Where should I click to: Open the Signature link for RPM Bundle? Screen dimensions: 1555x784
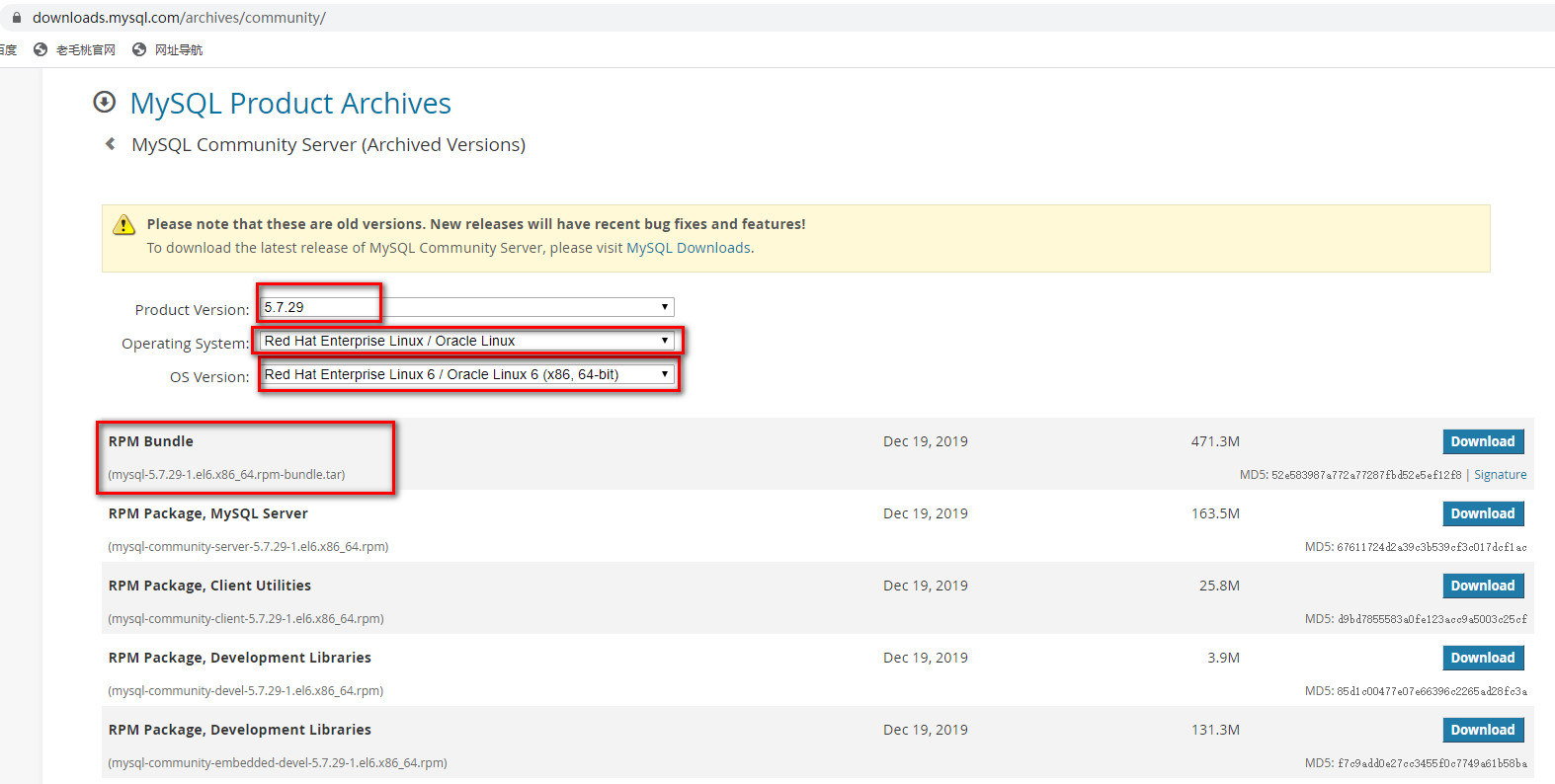[x=1500, y=475]
